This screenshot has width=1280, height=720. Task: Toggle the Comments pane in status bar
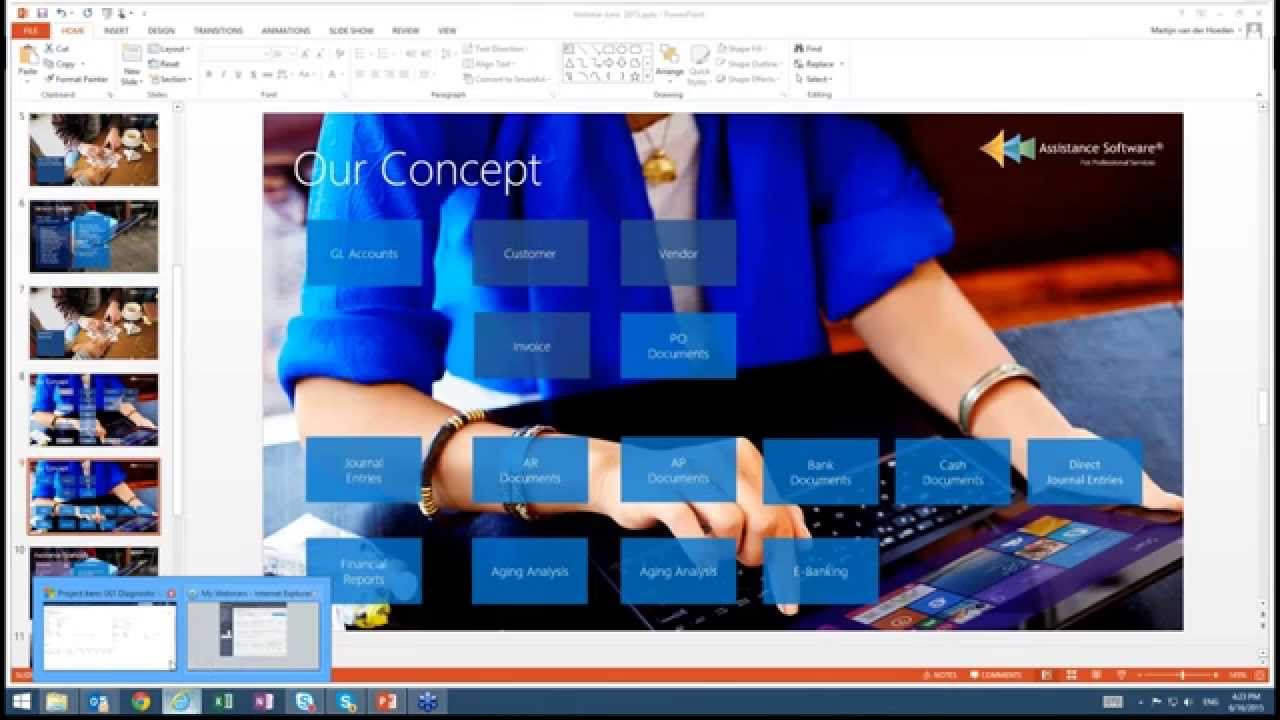995,675
